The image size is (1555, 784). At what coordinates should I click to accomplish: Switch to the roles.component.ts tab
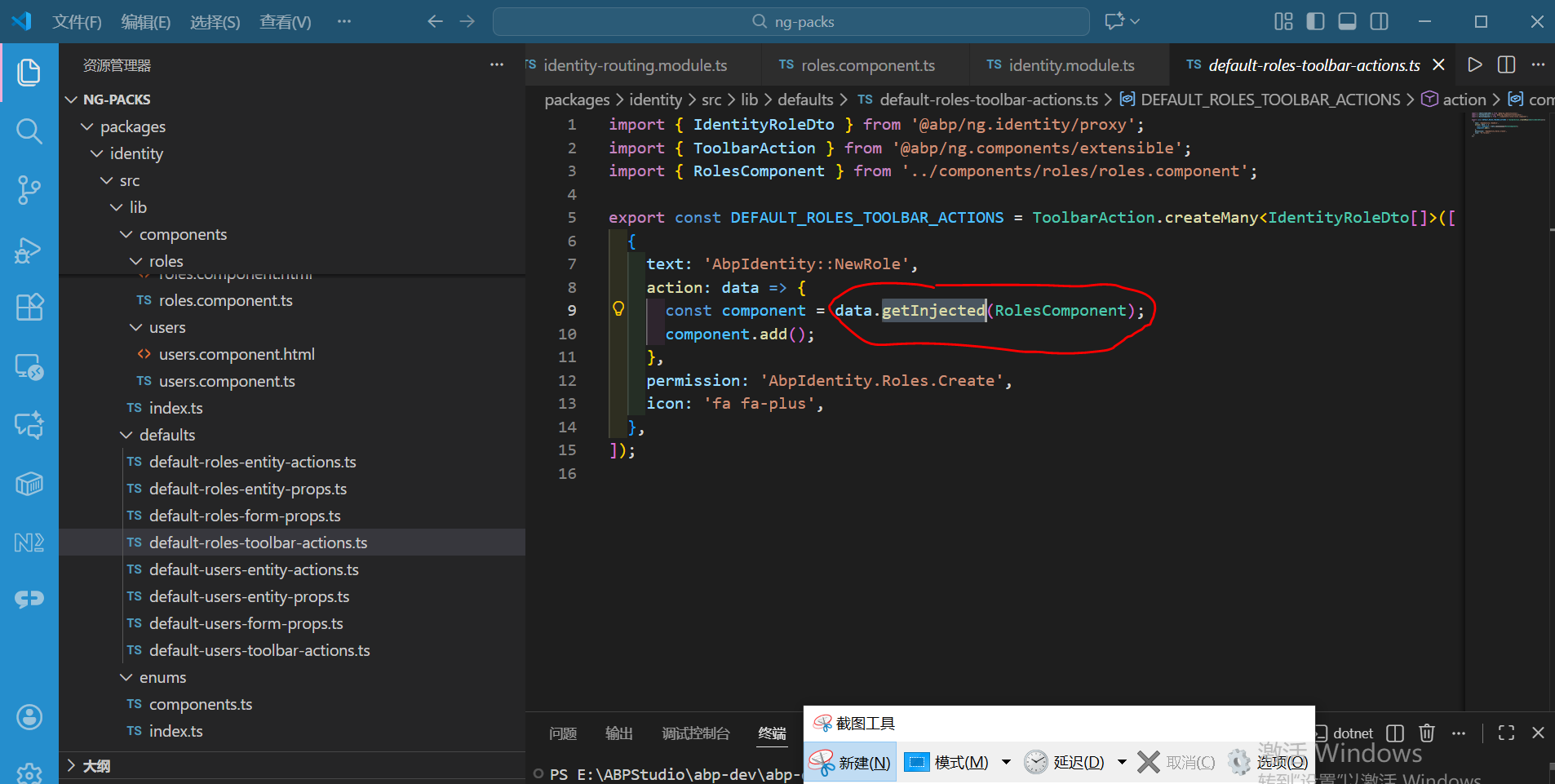click(x=867, y=65)
